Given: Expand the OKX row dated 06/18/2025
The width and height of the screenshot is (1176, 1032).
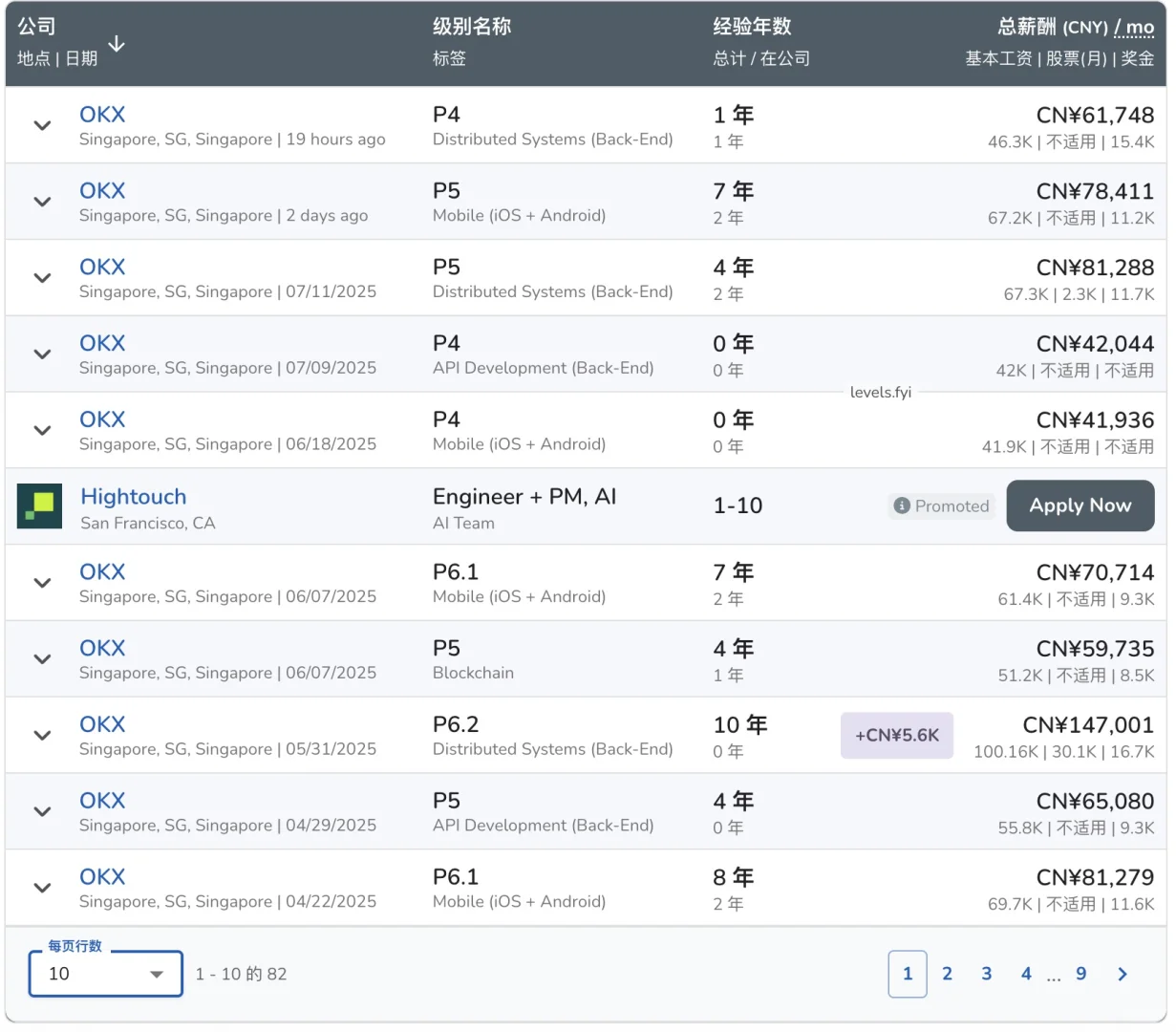Looking at the screenshot, I should coord(42,430).
